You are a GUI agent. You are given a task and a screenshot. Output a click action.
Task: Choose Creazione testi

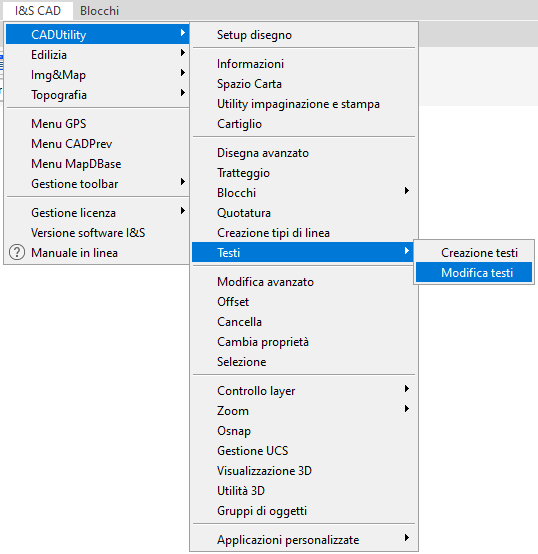(474, 252)
